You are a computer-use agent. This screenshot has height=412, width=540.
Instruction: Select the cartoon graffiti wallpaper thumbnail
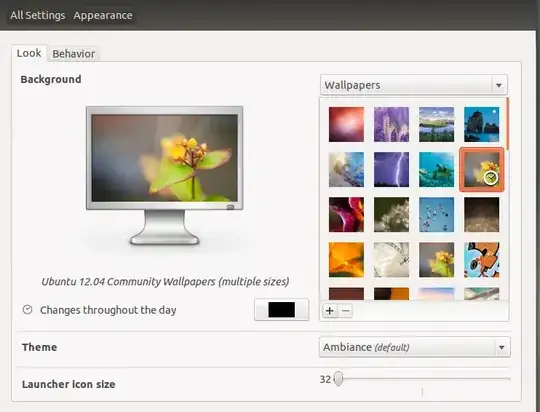coord(481,260)
